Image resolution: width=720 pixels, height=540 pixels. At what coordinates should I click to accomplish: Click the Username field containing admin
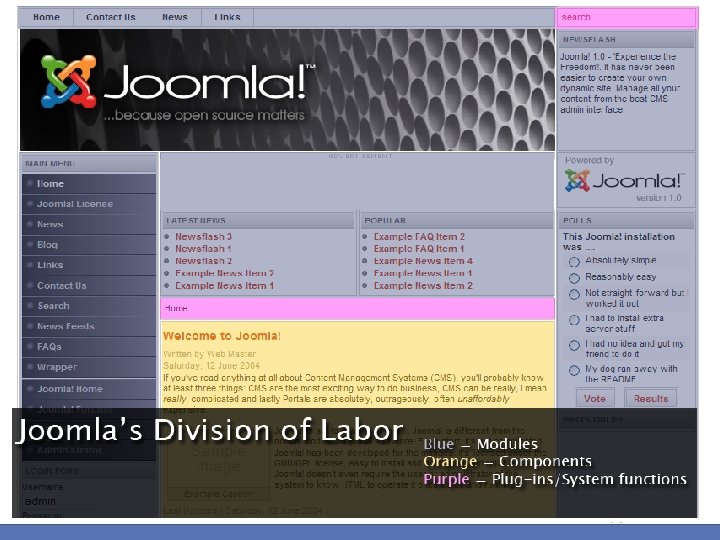(x=60, y=501)
